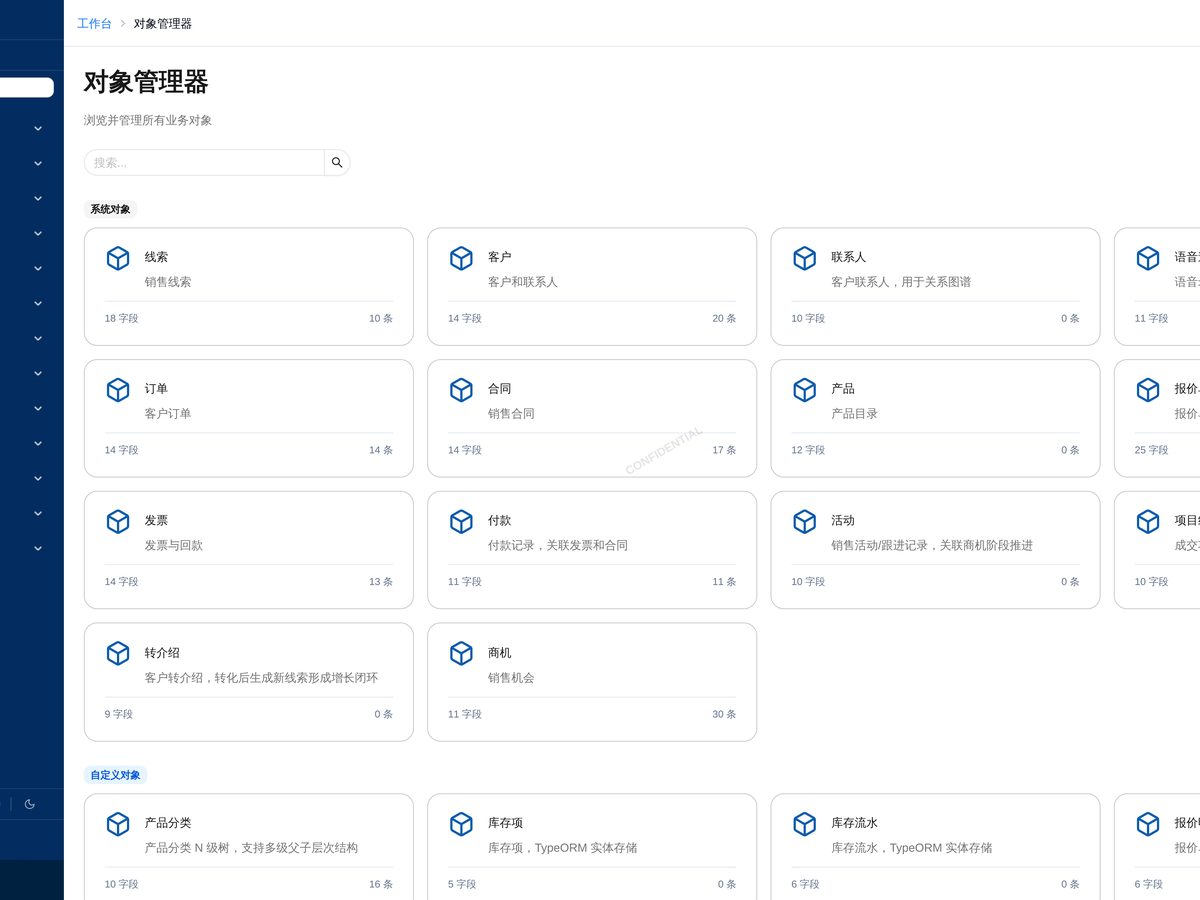Click the 销售机会 description text
Screen dimensions: 1200x900
511,678
